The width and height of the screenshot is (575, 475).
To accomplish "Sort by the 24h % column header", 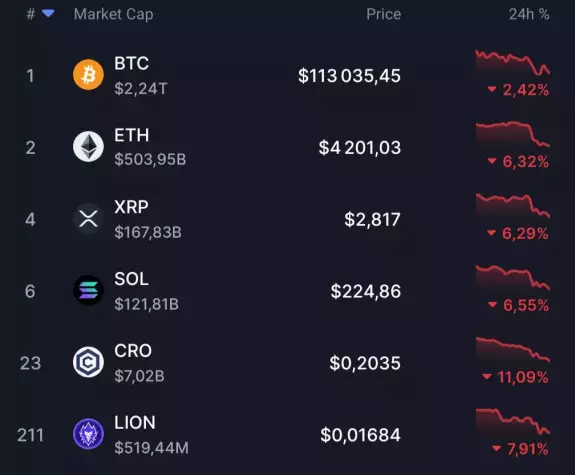I will (529, 14).
